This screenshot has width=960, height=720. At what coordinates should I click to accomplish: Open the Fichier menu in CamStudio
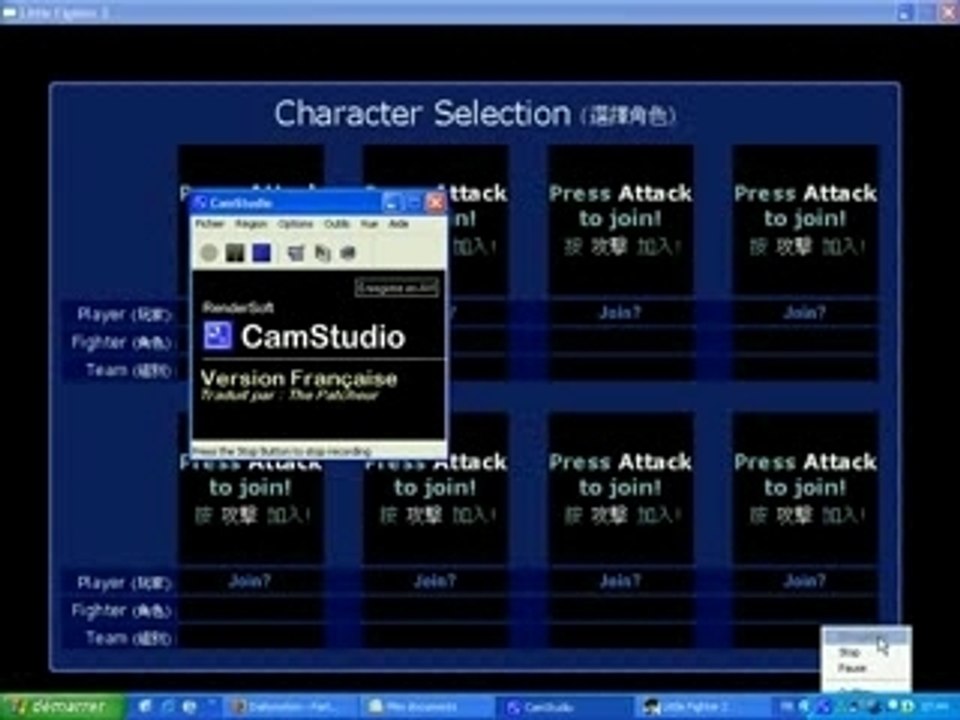click(x=210, y=224)
